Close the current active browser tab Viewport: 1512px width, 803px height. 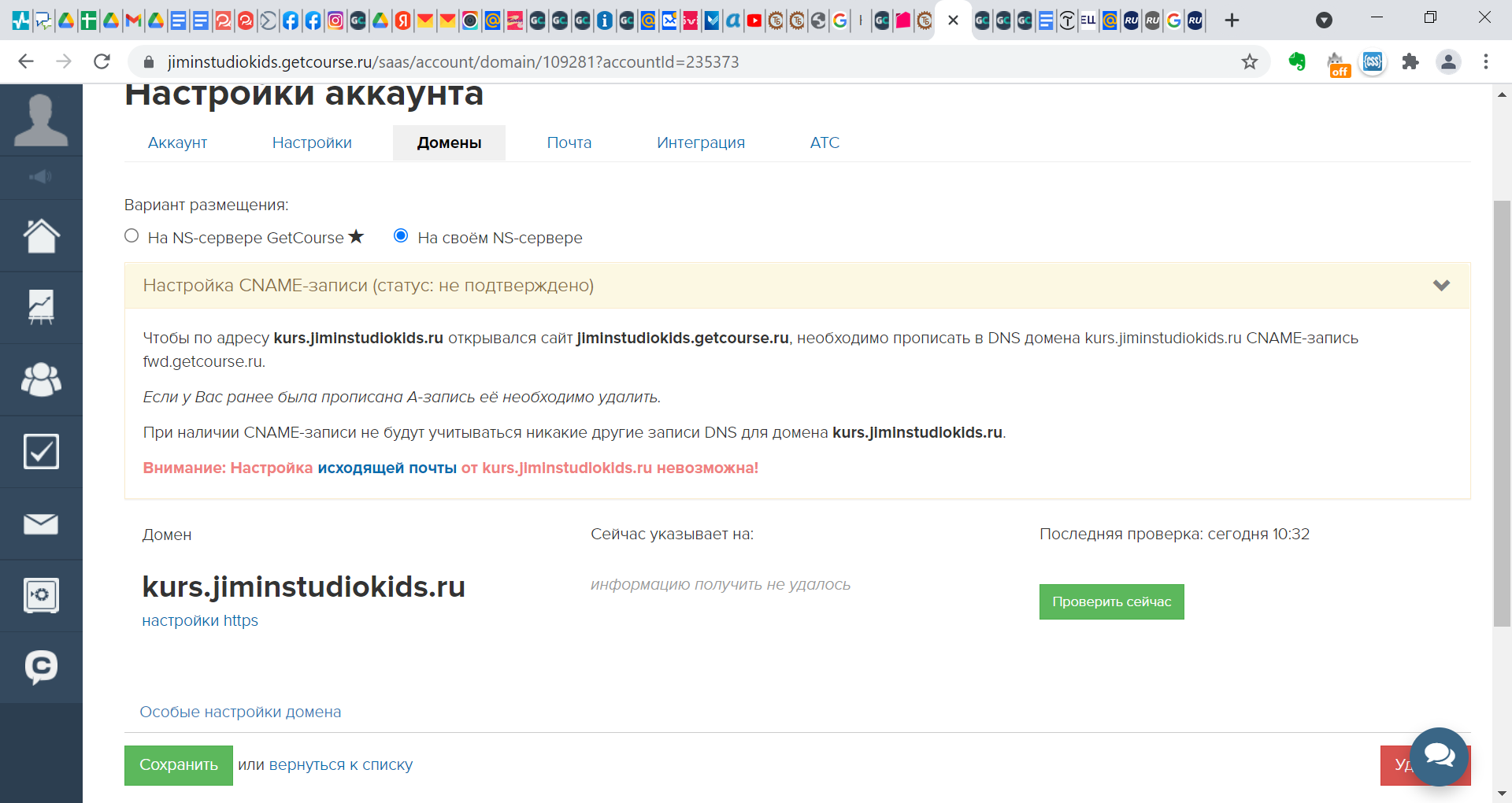coord(953,20)
